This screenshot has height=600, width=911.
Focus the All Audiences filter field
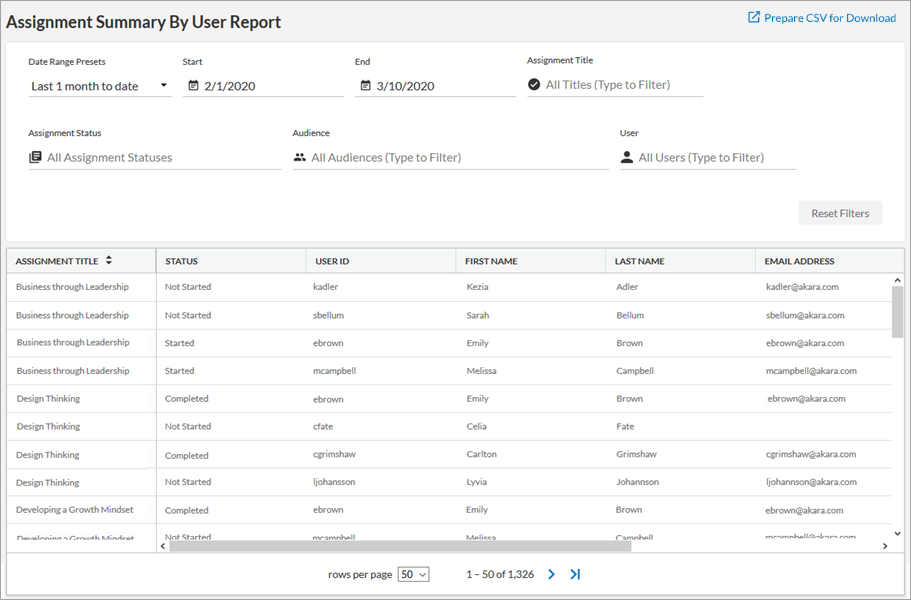pos(451,157)
